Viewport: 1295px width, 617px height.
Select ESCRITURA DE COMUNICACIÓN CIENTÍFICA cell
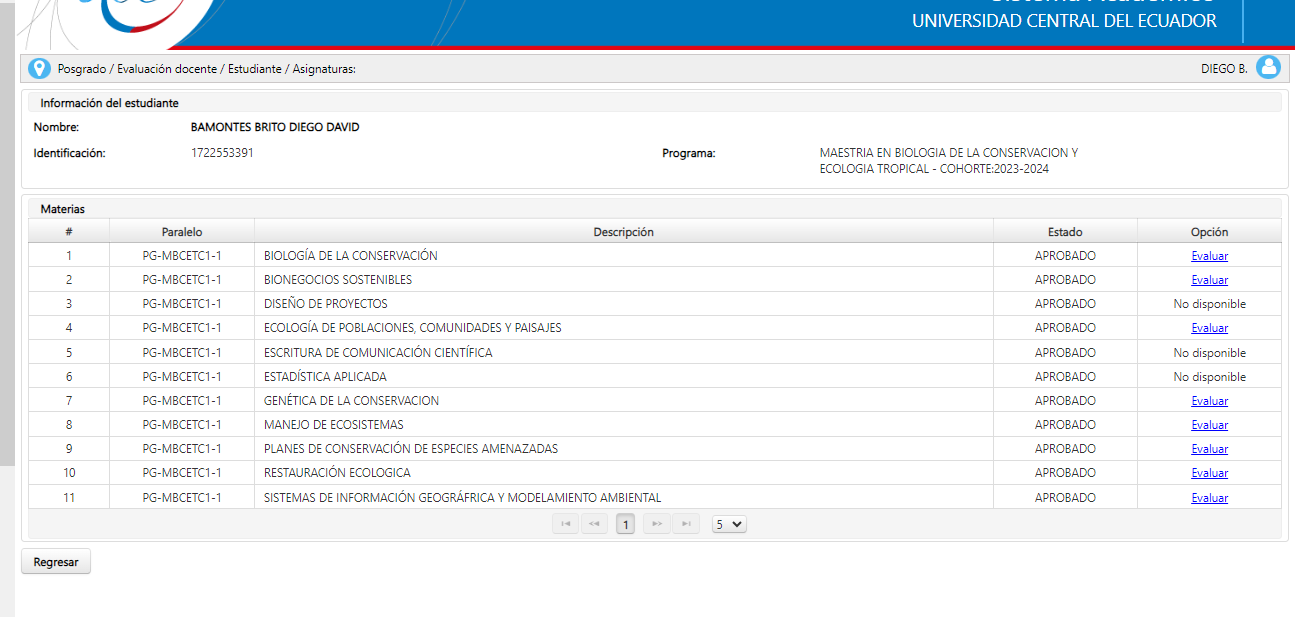pyautogui.click(x=623, y=352)
